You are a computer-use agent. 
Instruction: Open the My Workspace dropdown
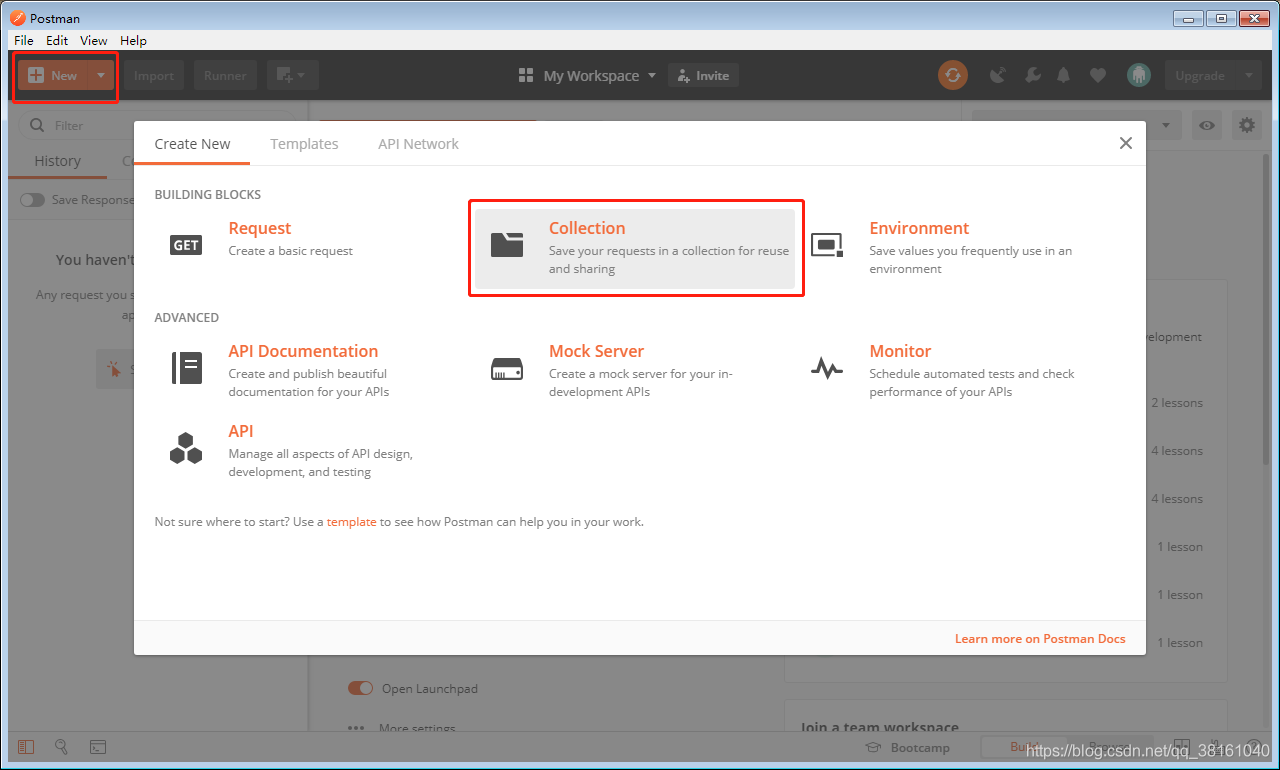coord(587,75)
